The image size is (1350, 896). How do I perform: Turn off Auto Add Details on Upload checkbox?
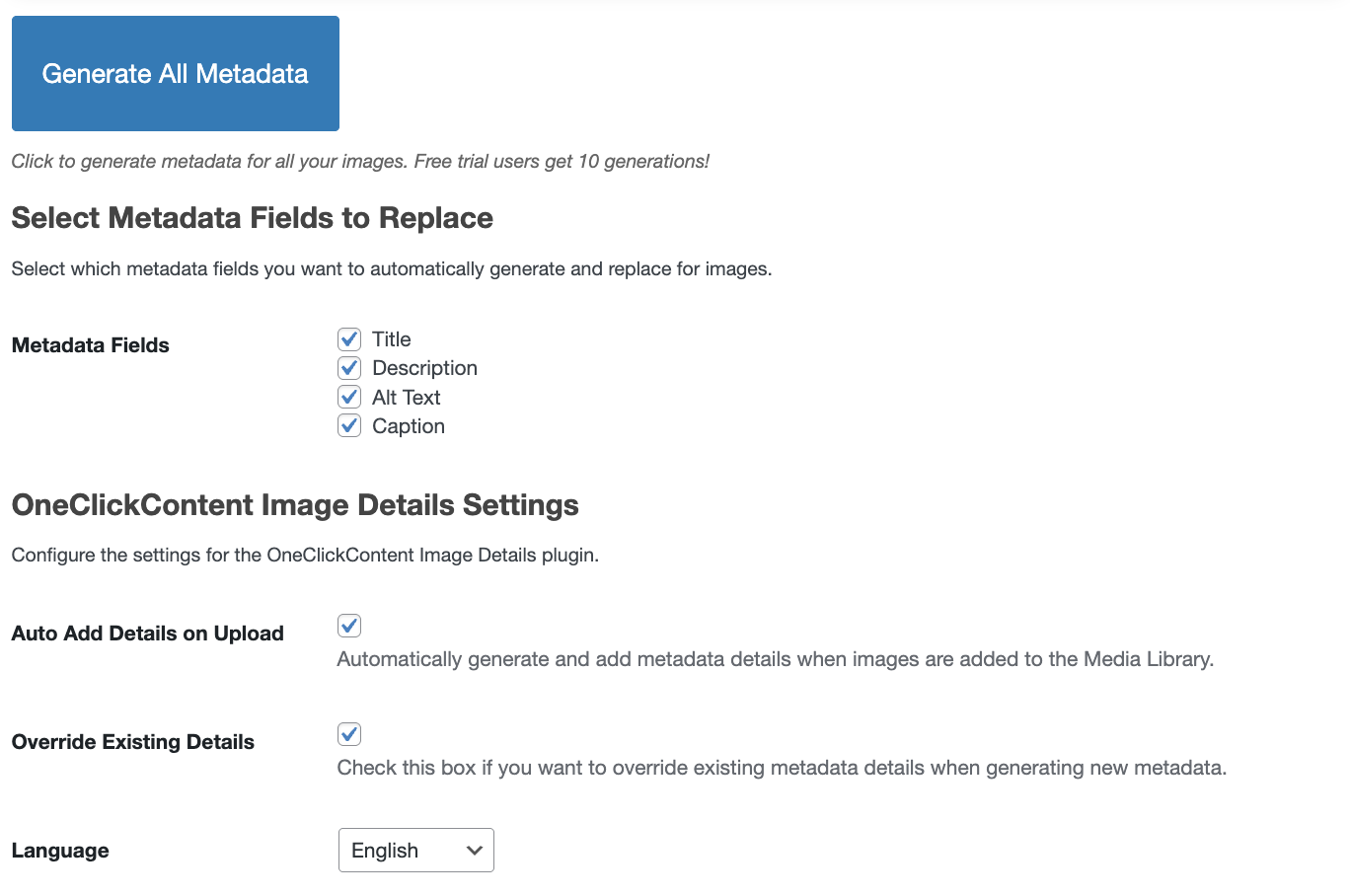[x=349, y=626]
